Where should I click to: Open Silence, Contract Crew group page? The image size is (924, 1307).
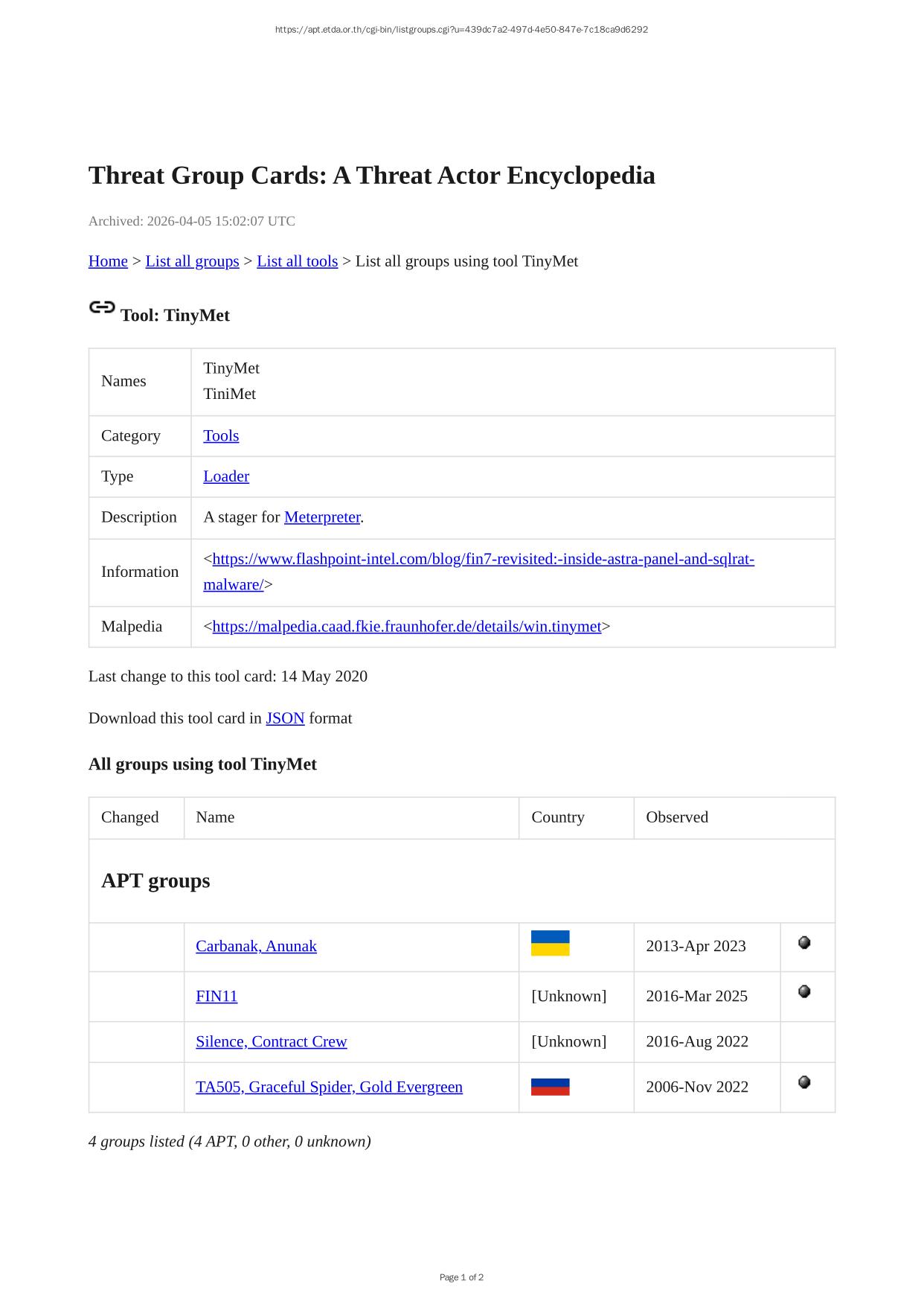271,1041
